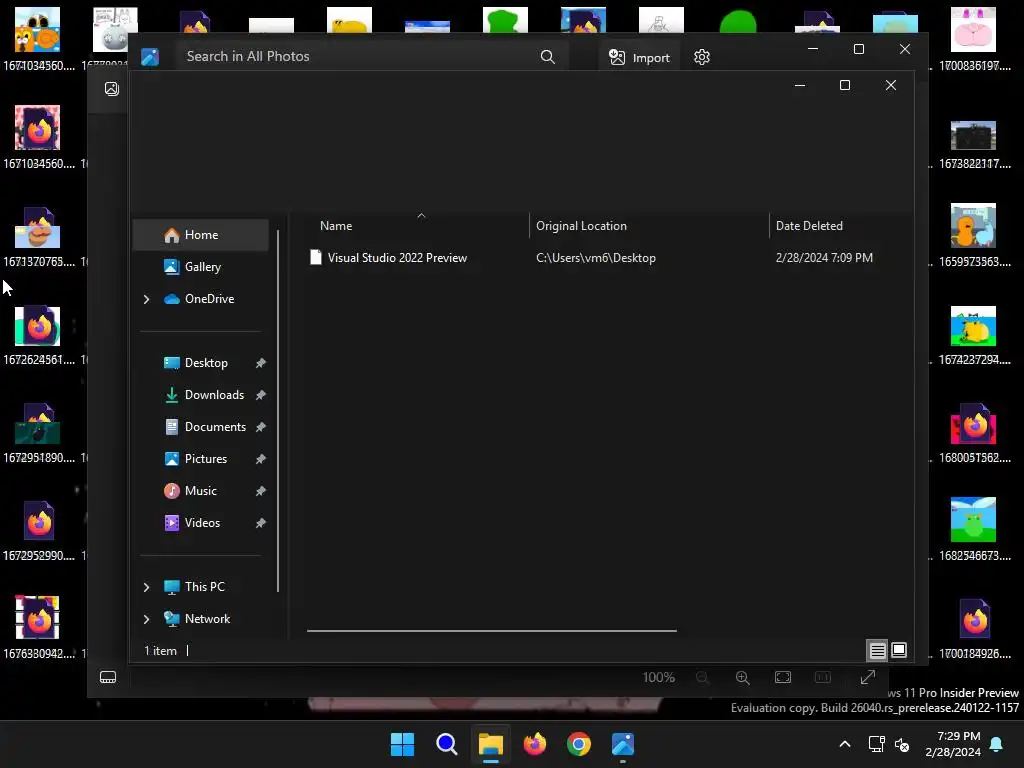Expand the Network chevron
This screenshot has width=1024, height=768.
click(146, 619)
